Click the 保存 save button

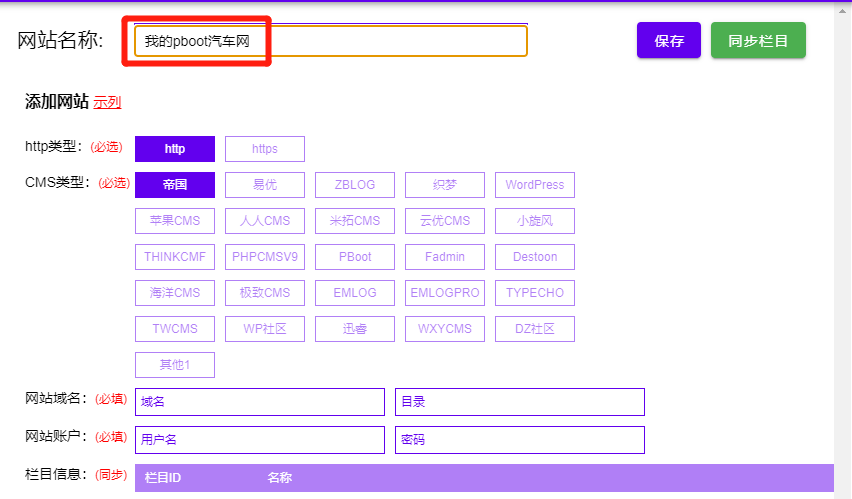pyautogui.click(x=668, y=40)
